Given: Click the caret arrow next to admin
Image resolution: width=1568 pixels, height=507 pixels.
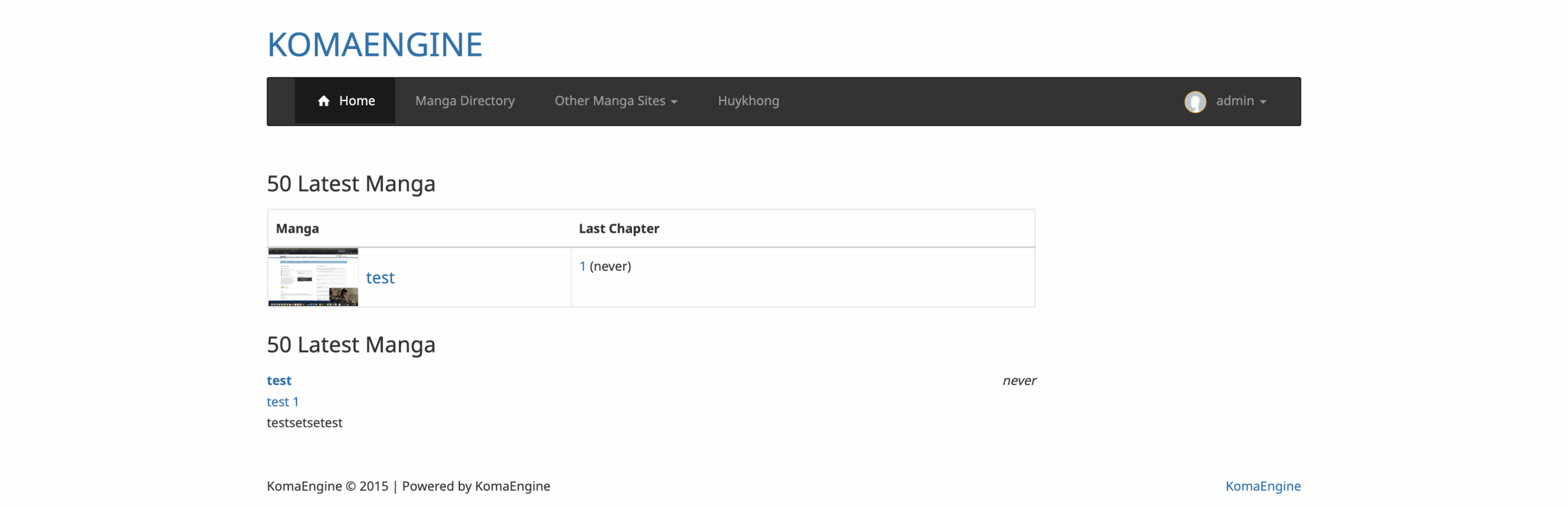Looking at the screenshot, I should pos(1262,102).
